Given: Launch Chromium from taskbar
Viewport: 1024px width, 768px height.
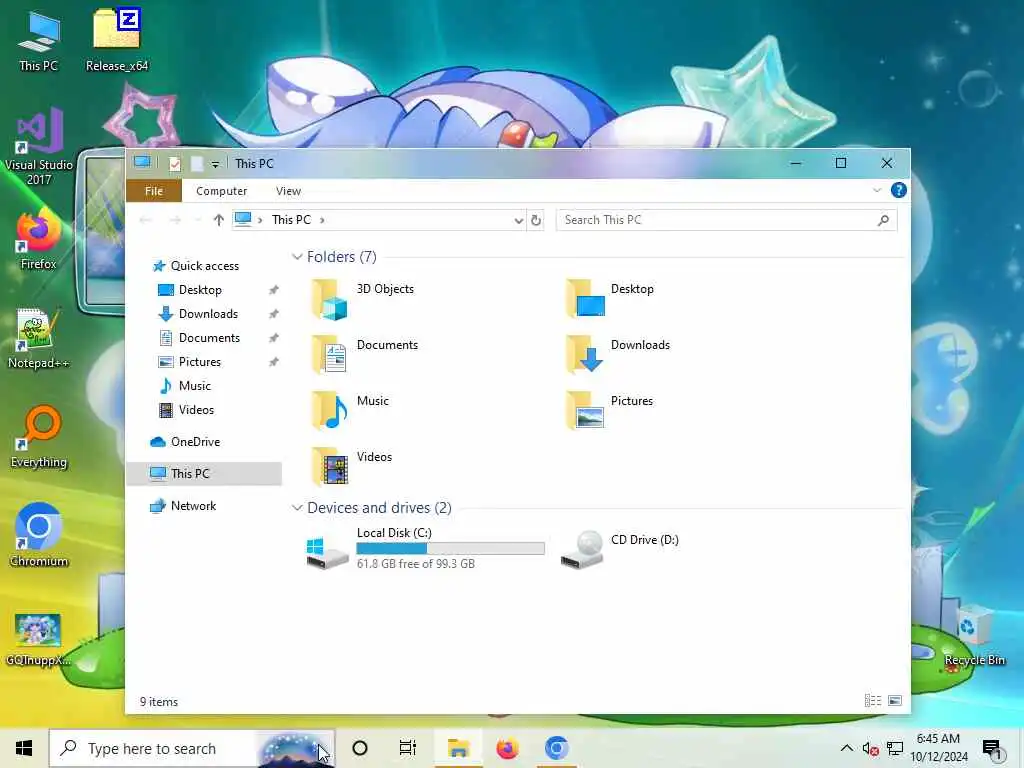Looking at the screenshot, I should pos(556,748).
